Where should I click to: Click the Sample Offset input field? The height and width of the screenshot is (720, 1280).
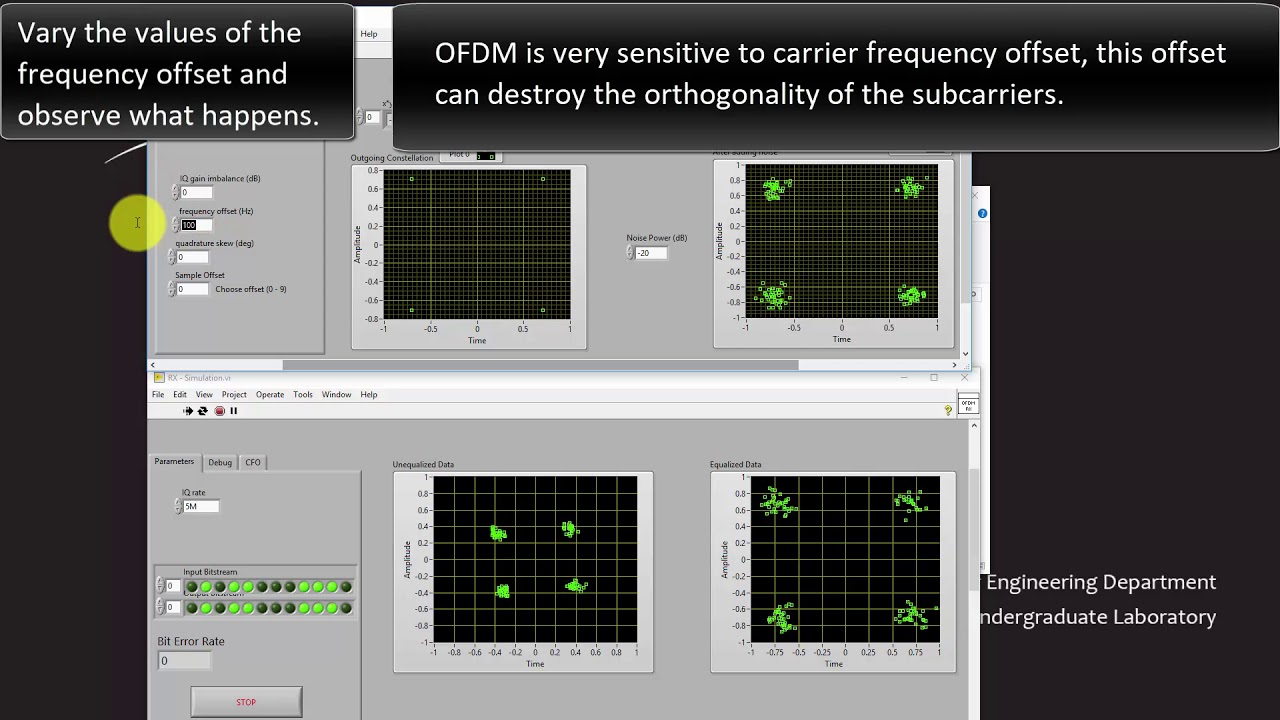coord(192,289)
